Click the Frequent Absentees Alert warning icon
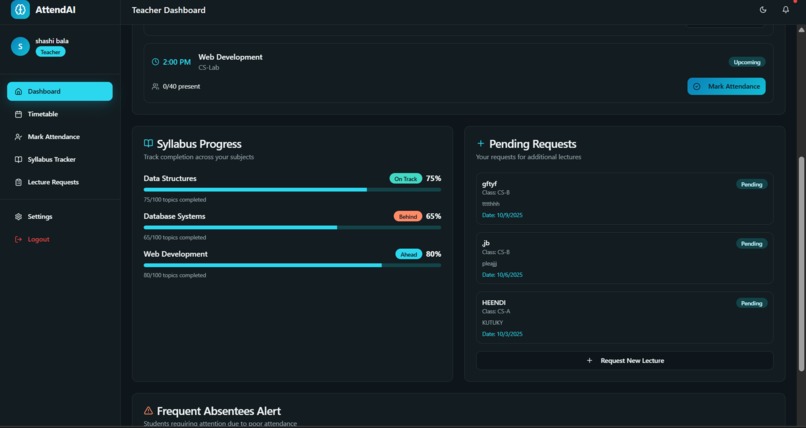 [x=149, y=411]
